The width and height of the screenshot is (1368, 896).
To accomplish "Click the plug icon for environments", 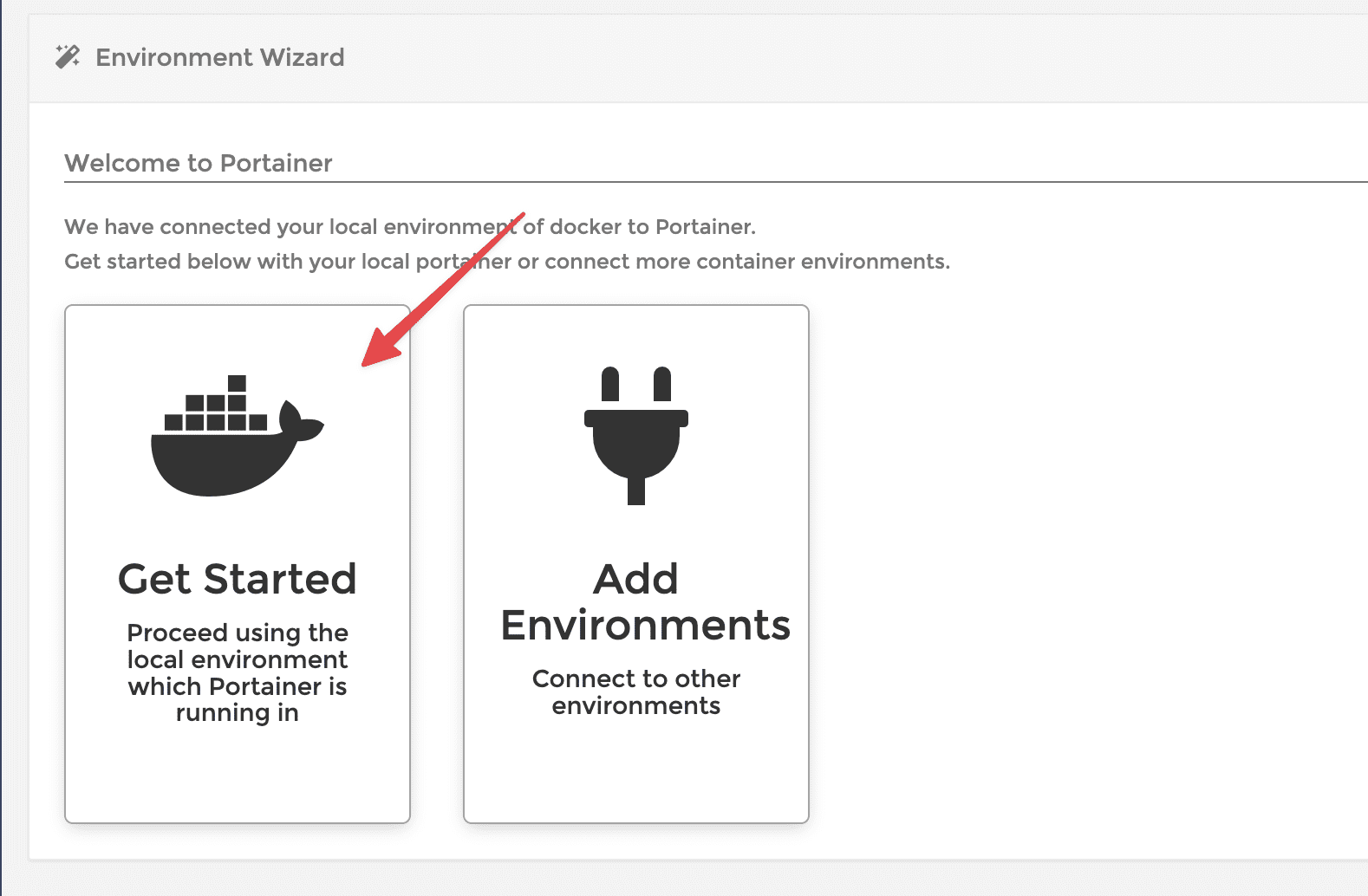I will pos(636,436).
